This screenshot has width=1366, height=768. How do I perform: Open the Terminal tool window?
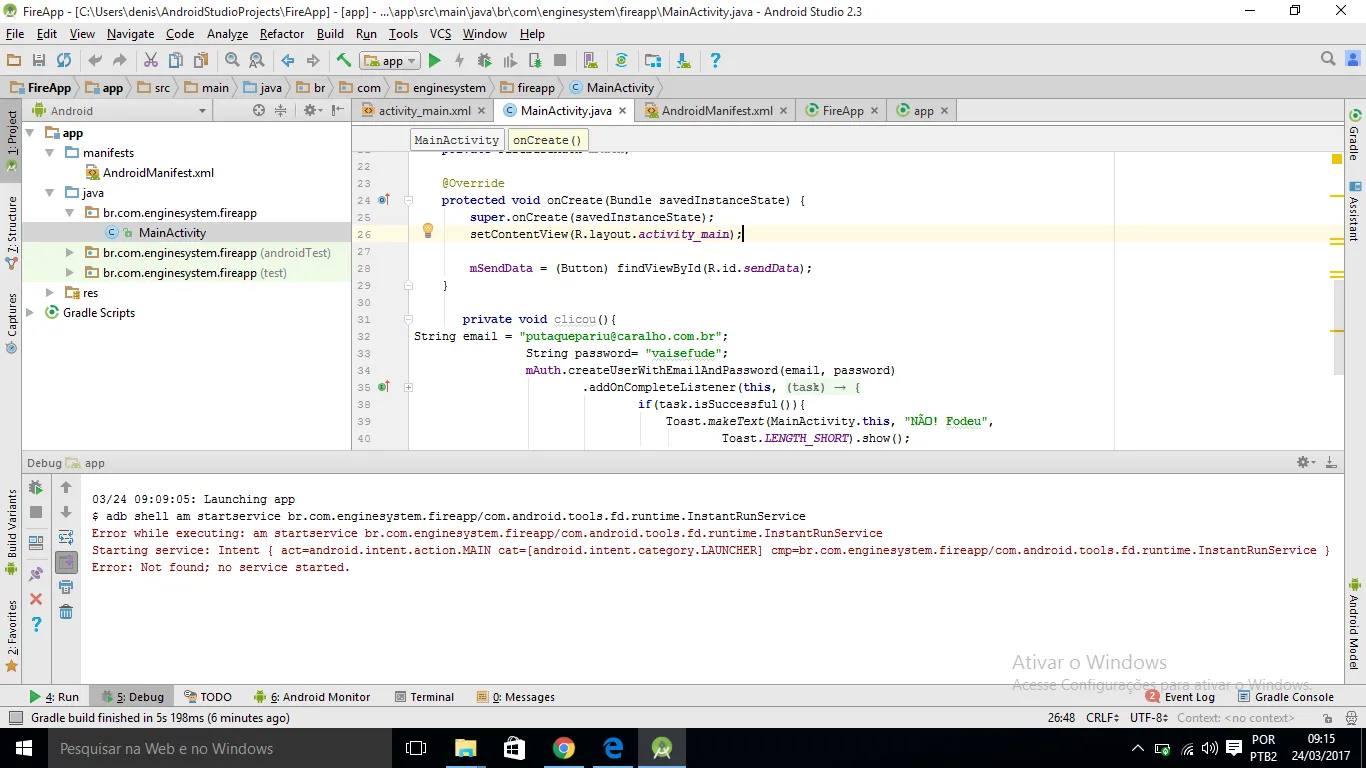(431, 697)
